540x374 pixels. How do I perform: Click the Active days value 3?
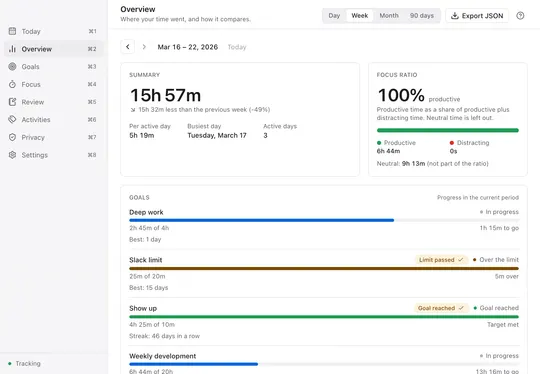[265, 135]
